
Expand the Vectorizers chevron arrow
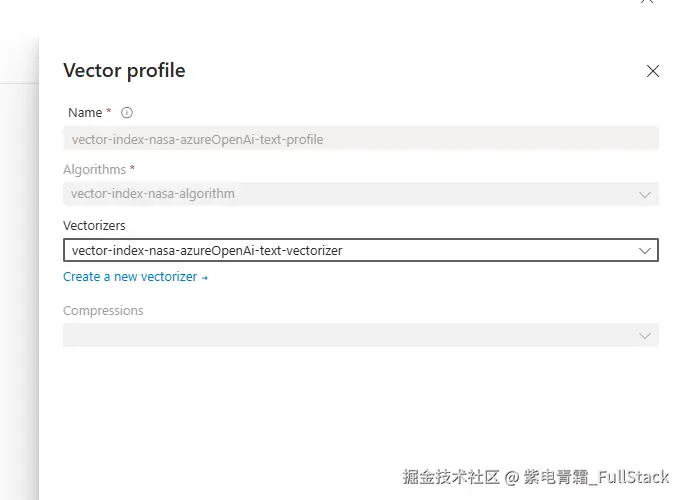coord(645,251)
